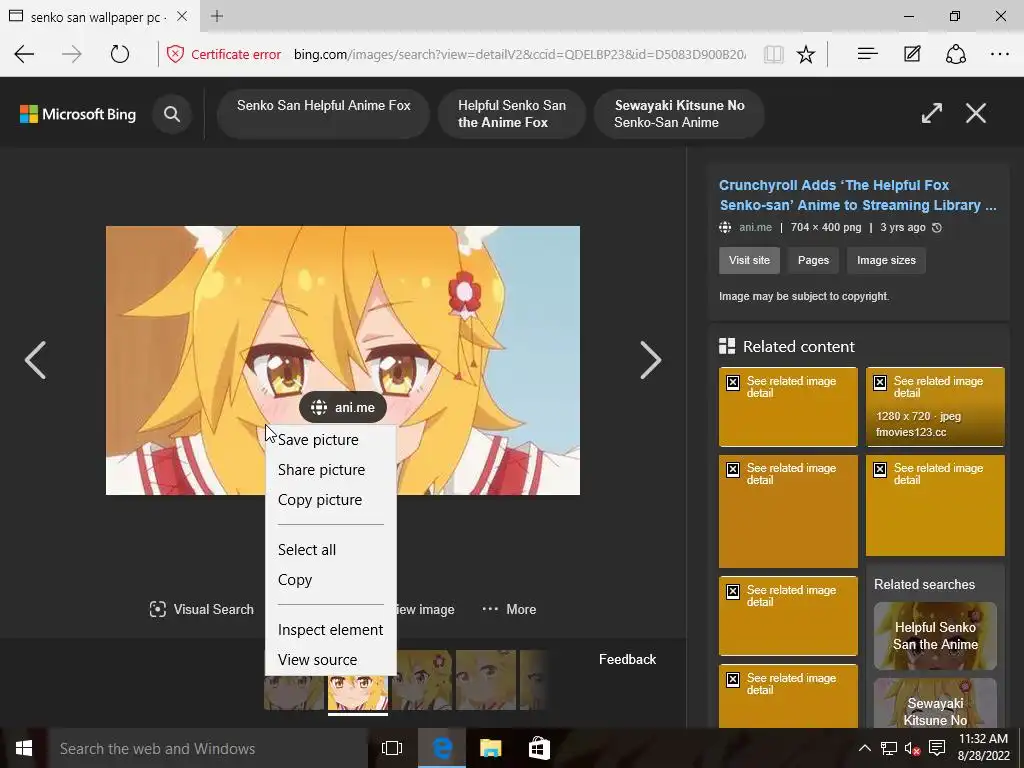Open Sewayaki Kitsune No related search

coord(935,703)
